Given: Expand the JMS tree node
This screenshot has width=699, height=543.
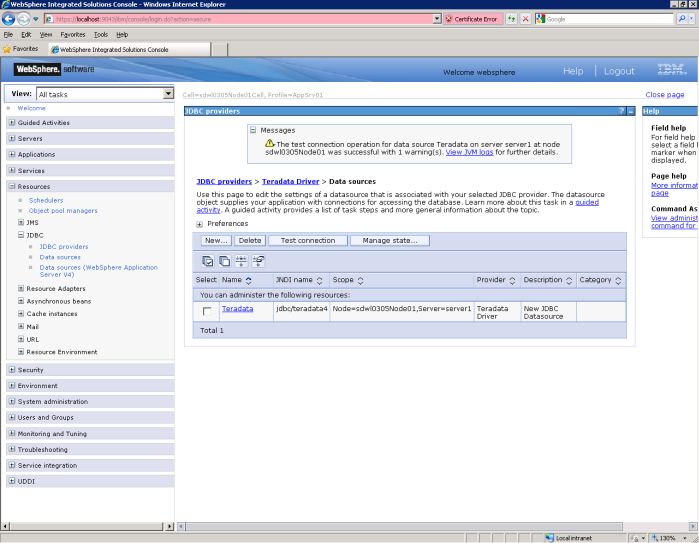Looking at the screenshot, I should (21, 222).
